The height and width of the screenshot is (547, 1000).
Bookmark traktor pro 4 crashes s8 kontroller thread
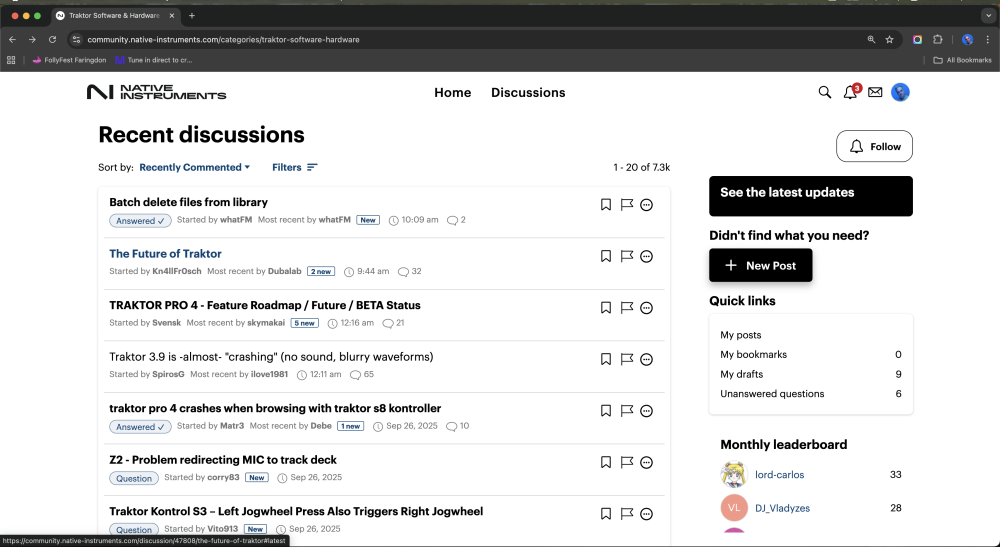click(x=606, y=411)
